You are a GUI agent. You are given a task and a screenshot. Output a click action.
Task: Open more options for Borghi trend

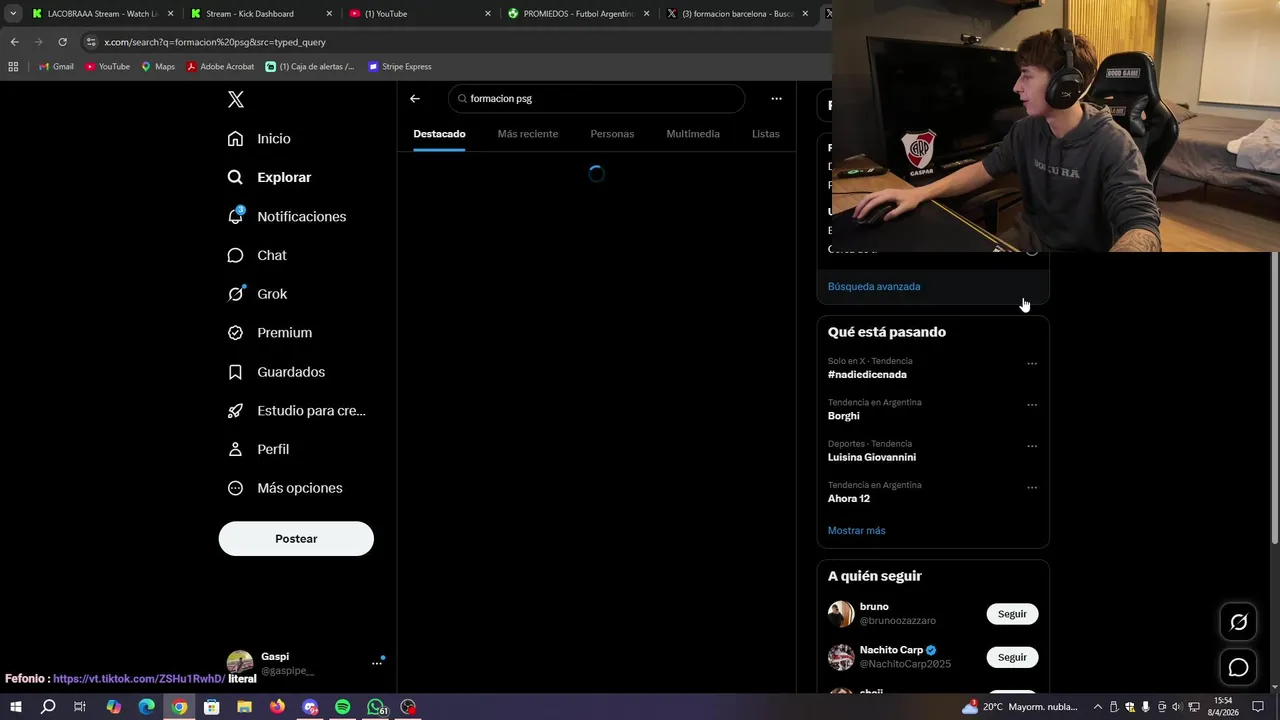(x=1032, y=405)
